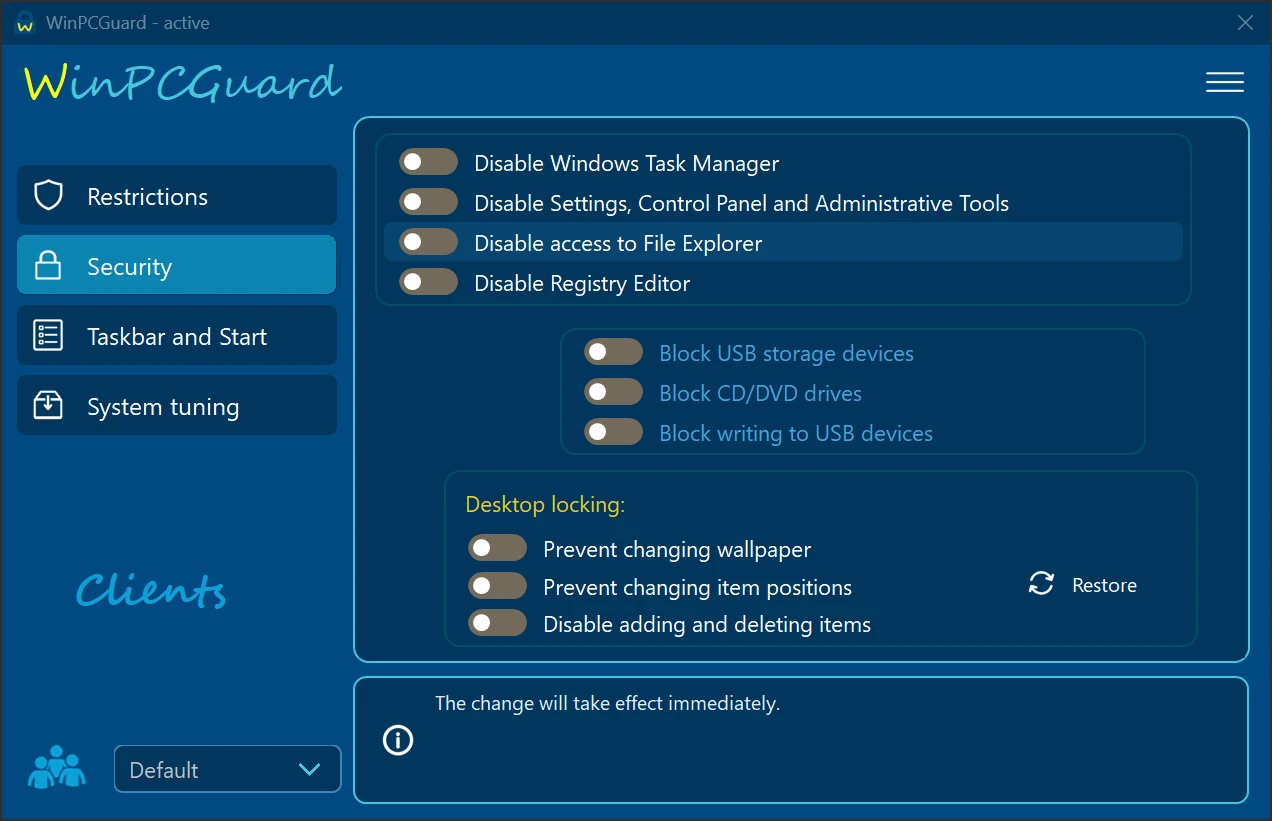Click the WinPCGuard title bar app icon

pyautogui.click(x=26, y=23)
